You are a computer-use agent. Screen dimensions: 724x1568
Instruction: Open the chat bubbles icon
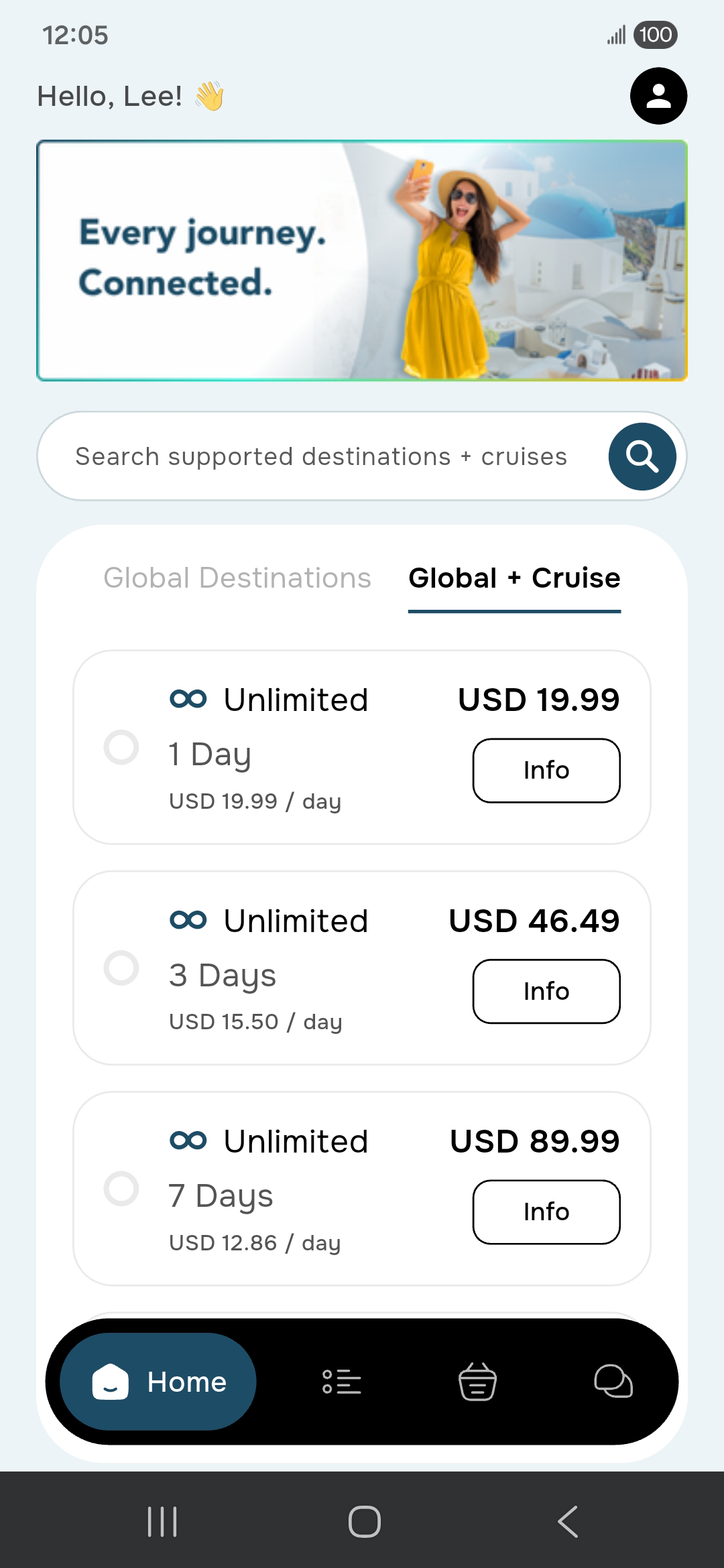(x=613, y=1382)
